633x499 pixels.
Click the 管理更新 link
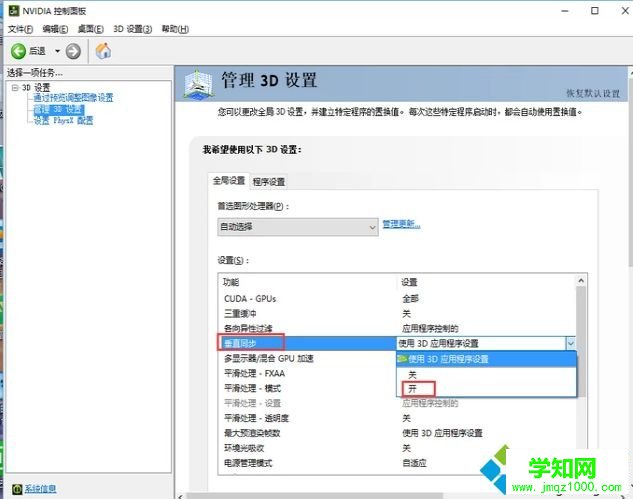pyautogui.click(x=401, y=224)
